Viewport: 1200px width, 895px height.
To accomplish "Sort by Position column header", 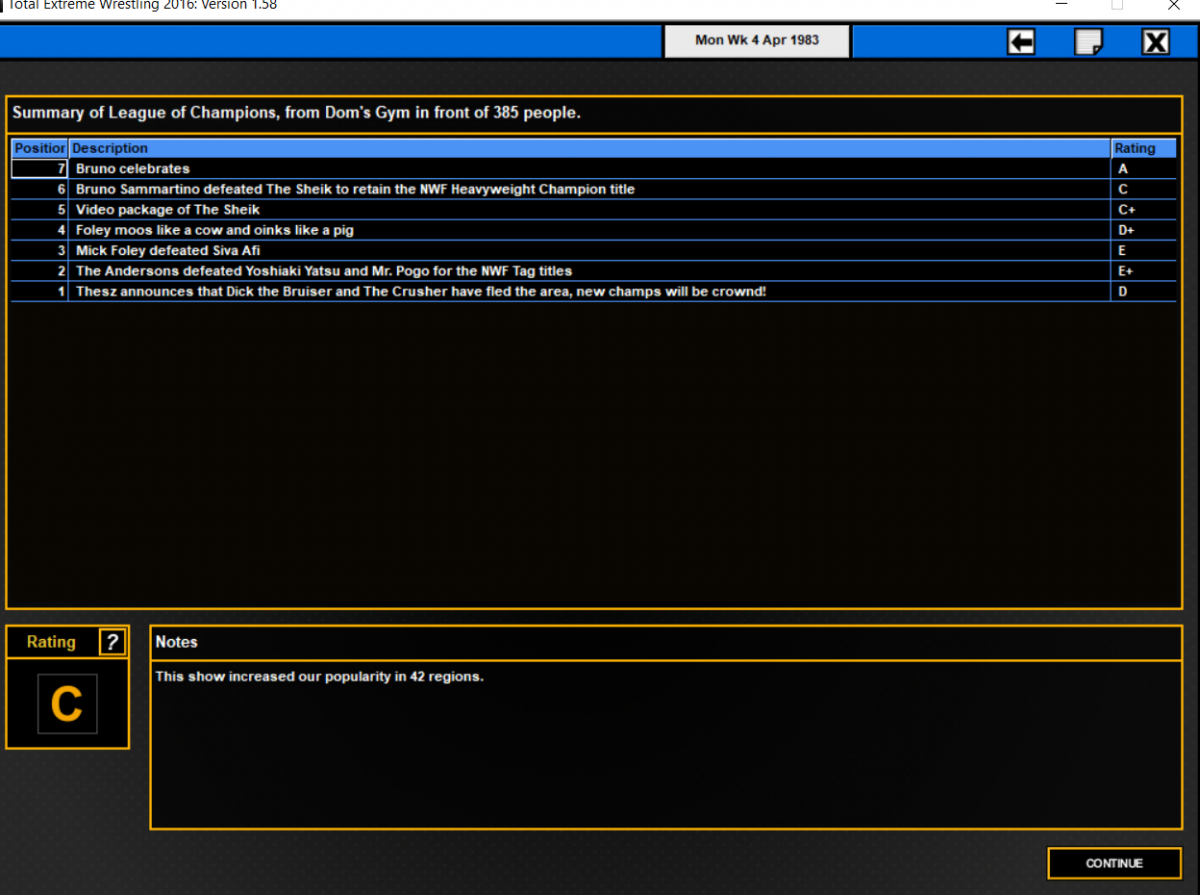I will [39, 148].
